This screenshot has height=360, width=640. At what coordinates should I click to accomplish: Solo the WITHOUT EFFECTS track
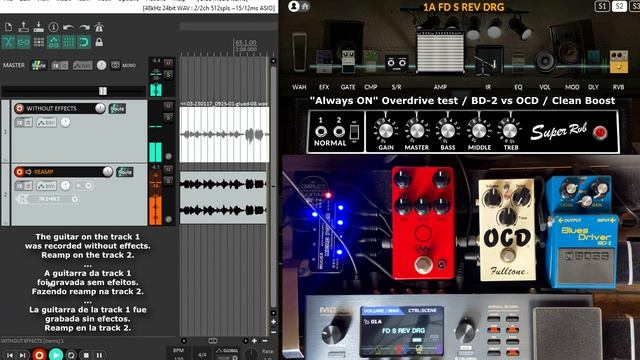pos(168,118)
